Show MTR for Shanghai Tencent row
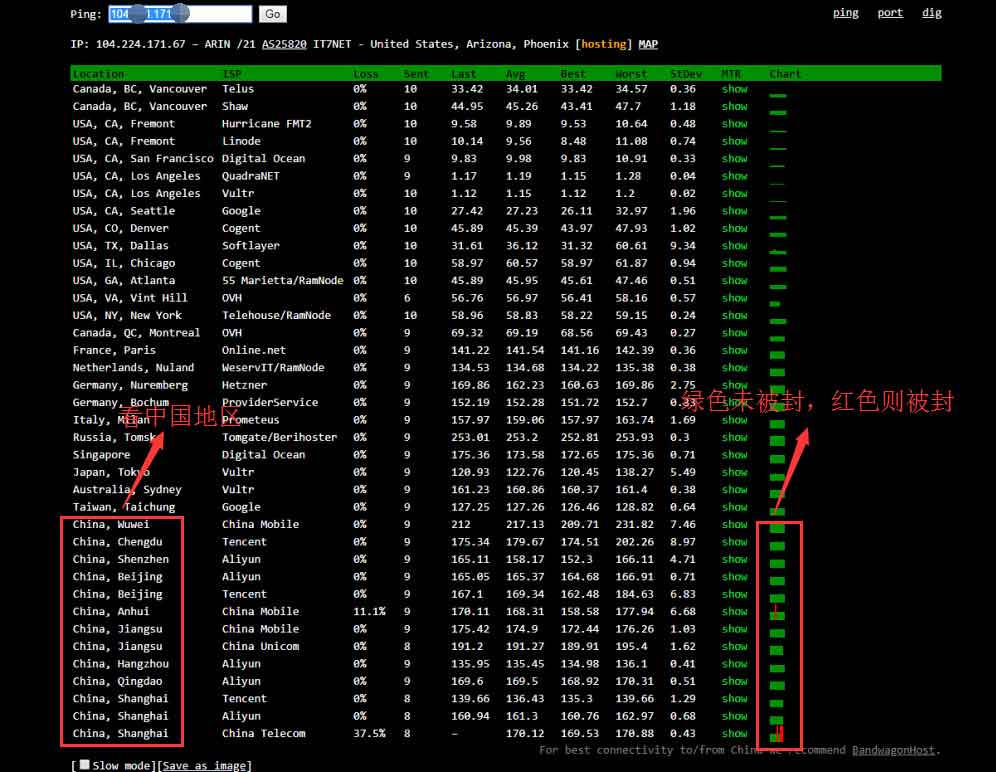996x772 pixels. (x=734, y=698)
